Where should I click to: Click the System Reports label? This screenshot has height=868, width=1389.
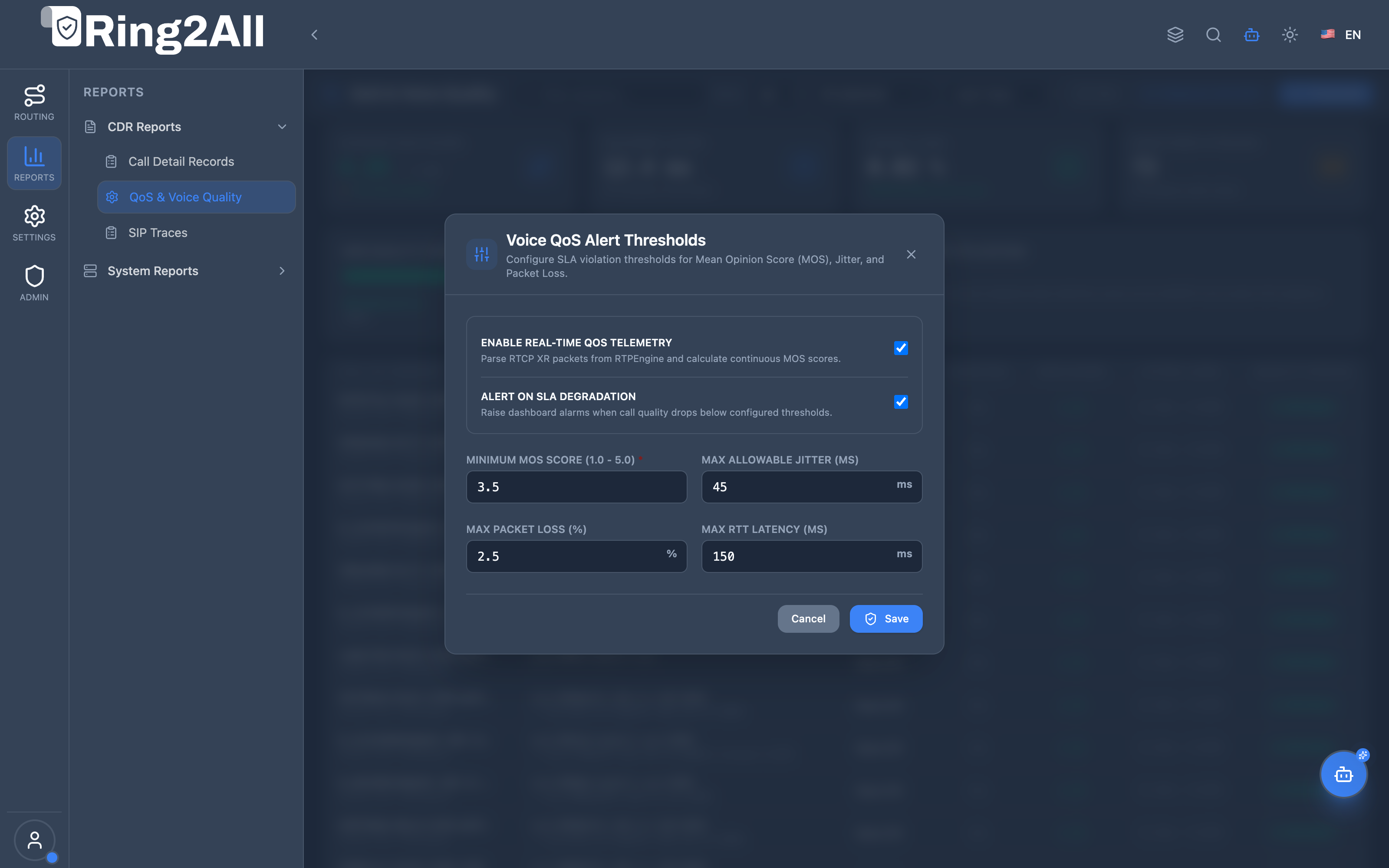(153, 271)
